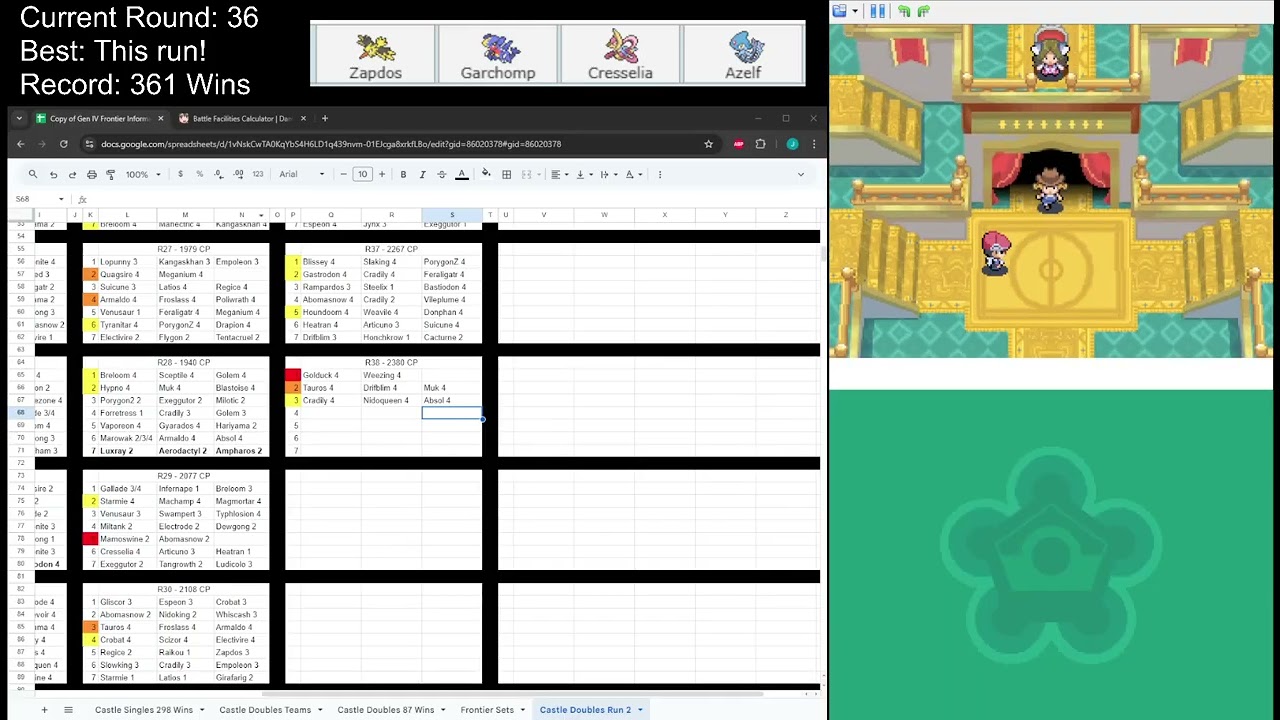The height and width of the screenshot is (720, 1280).
Task: Click the font size field showing 10
Action: [x=362, y=174]
